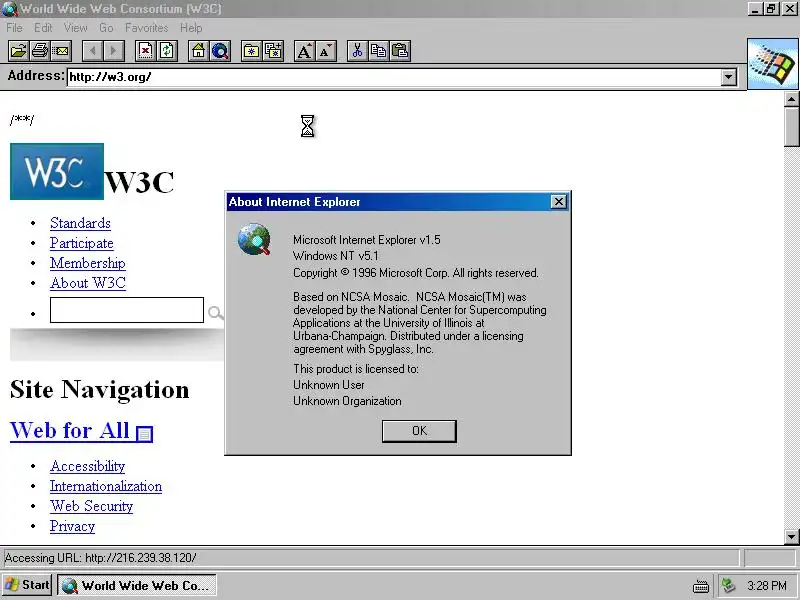Click Add to Favorites toolbar icon

[x=273, y=51]
